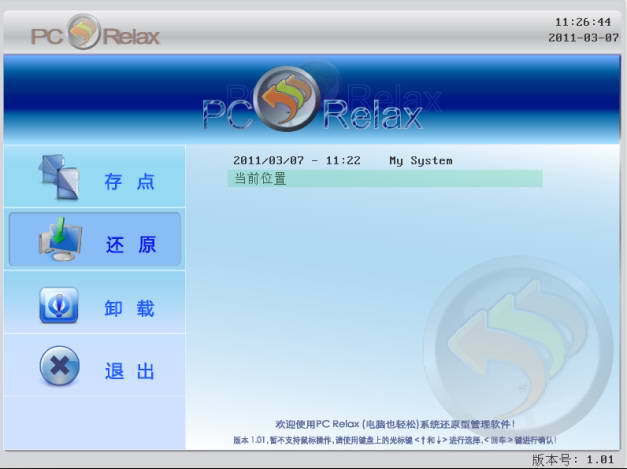Click the large PC Relax banner logo
Viewport: 627px width, 469px height.
pos(312,99)
